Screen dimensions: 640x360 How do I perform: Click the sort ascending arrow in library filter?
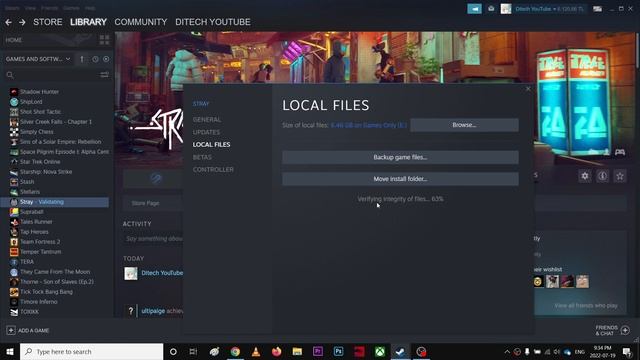(82, 59)
